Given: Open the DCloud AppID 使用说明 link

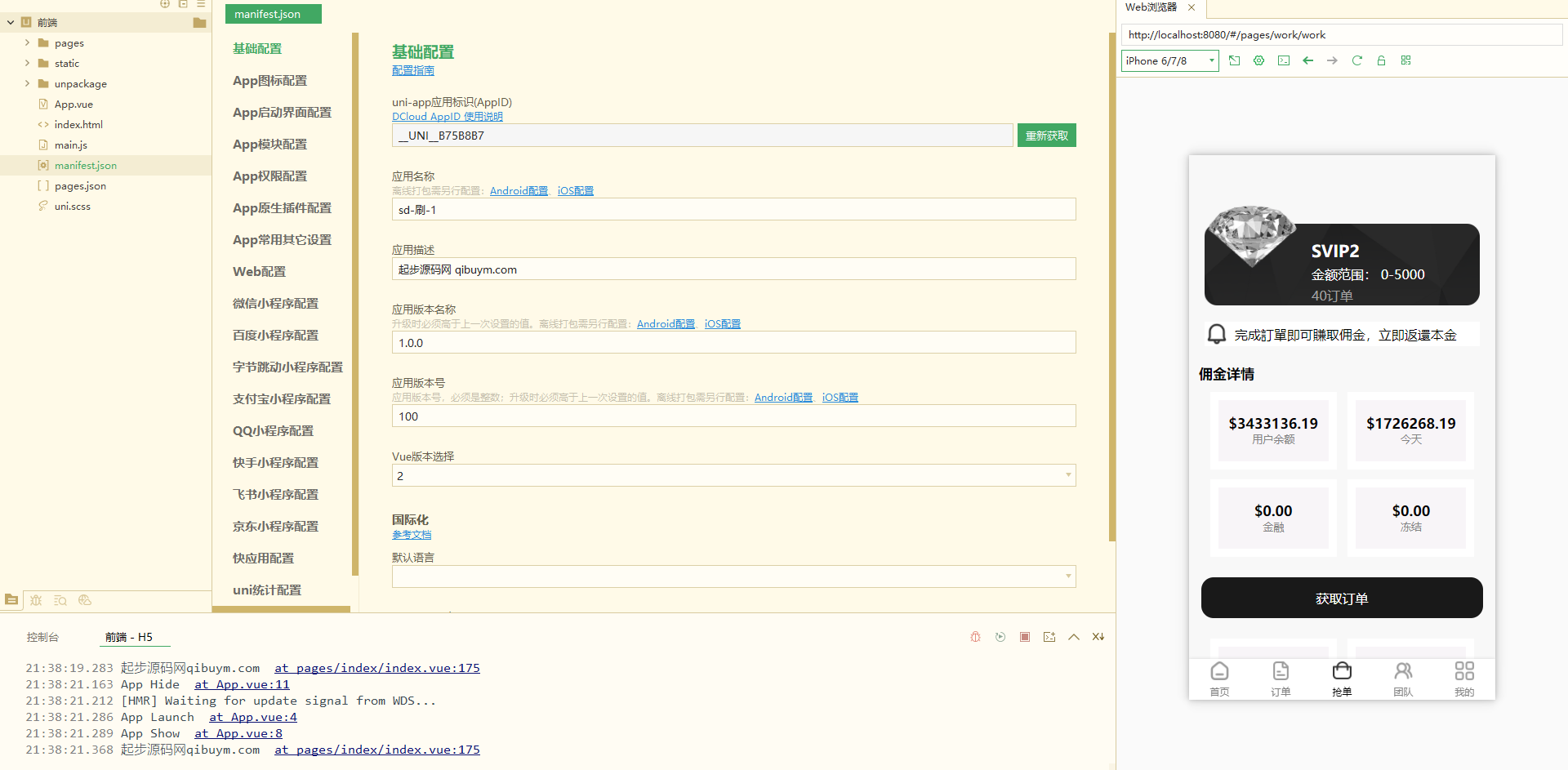Looking at the screenshot, I should coord(448,116).
